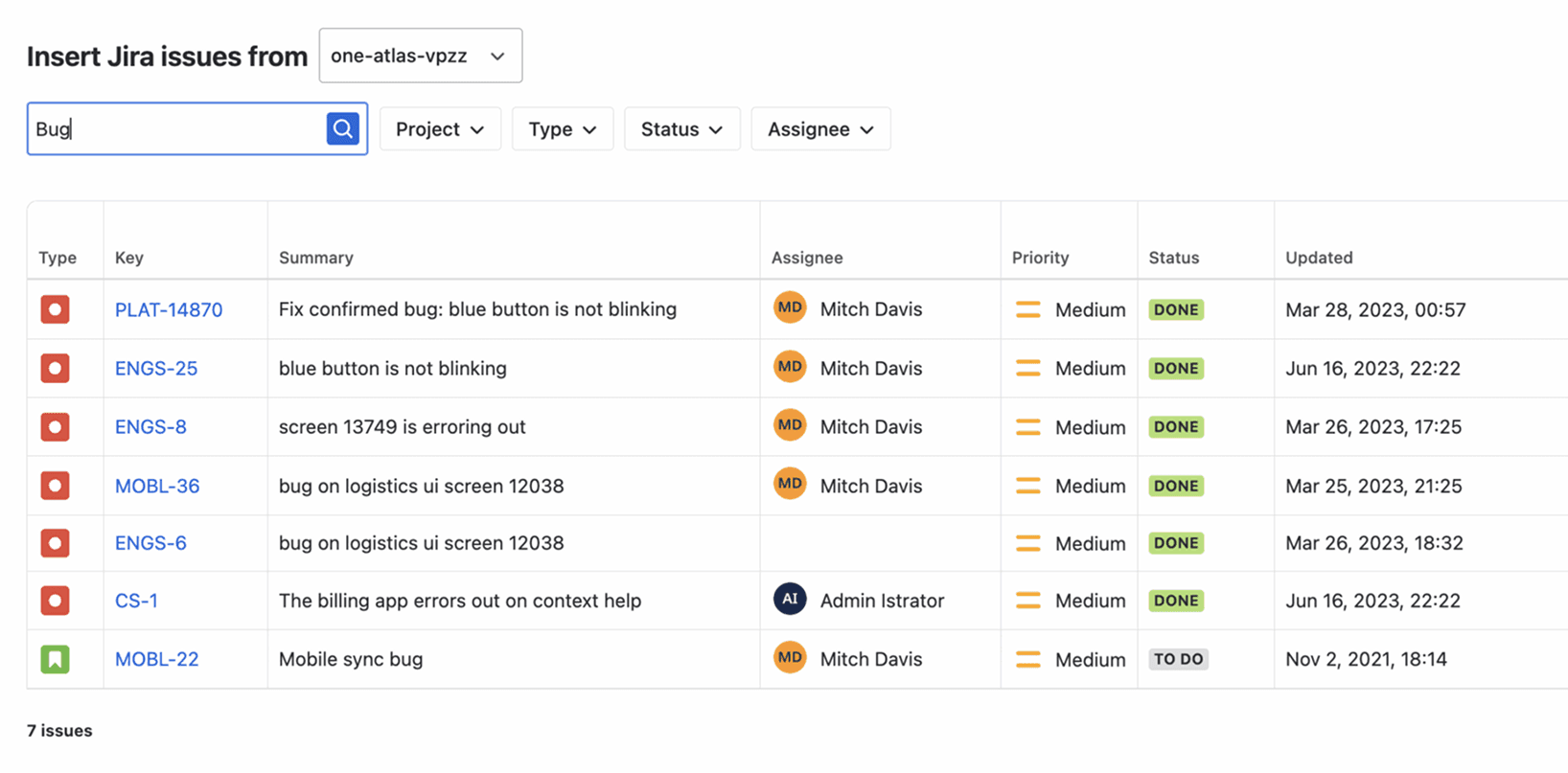This screenshot has width=1568, height=773.
Task: Open the MOBL-22 issue link
Action: click(157, 659)
